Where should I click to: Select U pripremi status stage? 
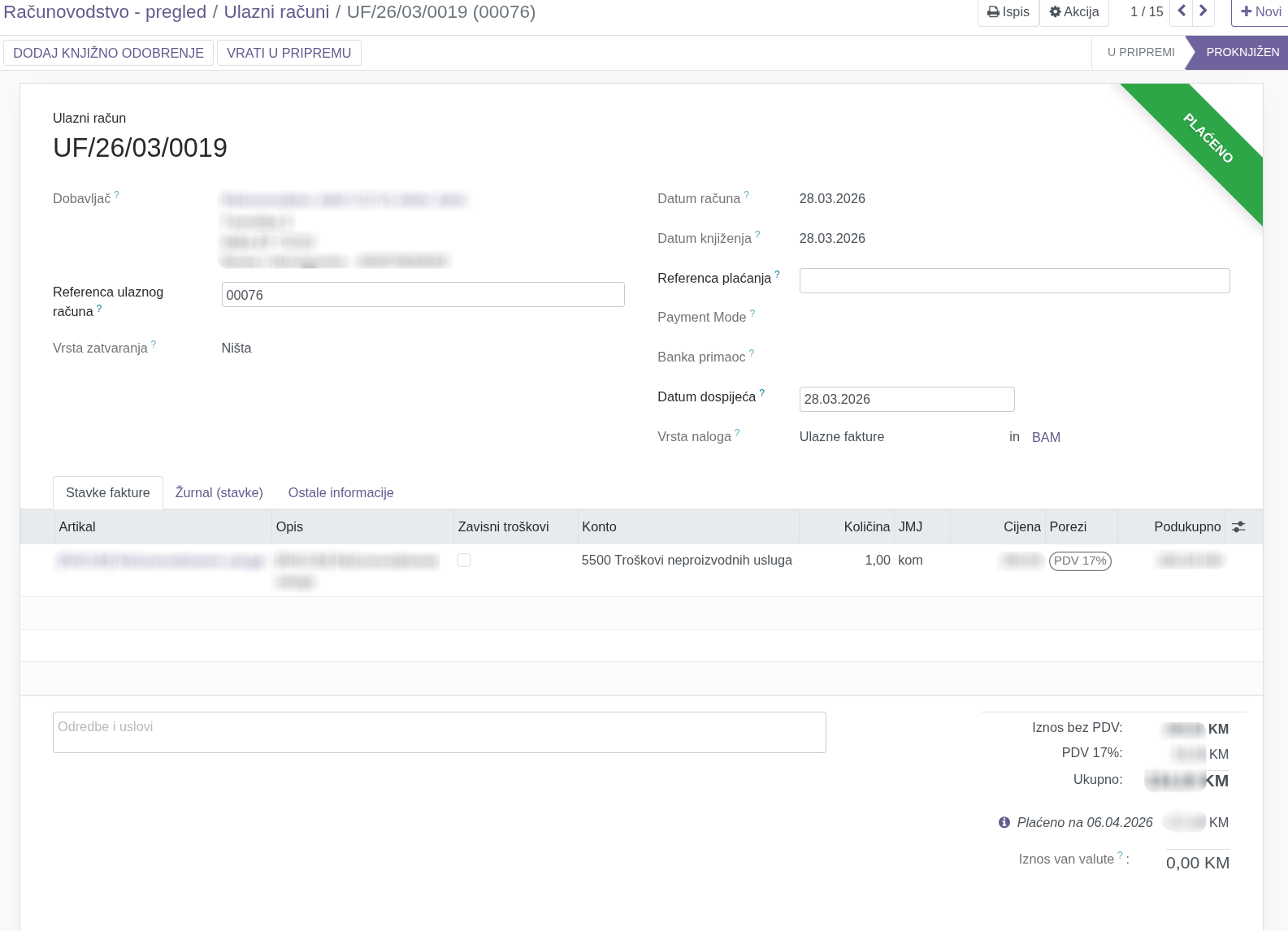(1140, 52)
